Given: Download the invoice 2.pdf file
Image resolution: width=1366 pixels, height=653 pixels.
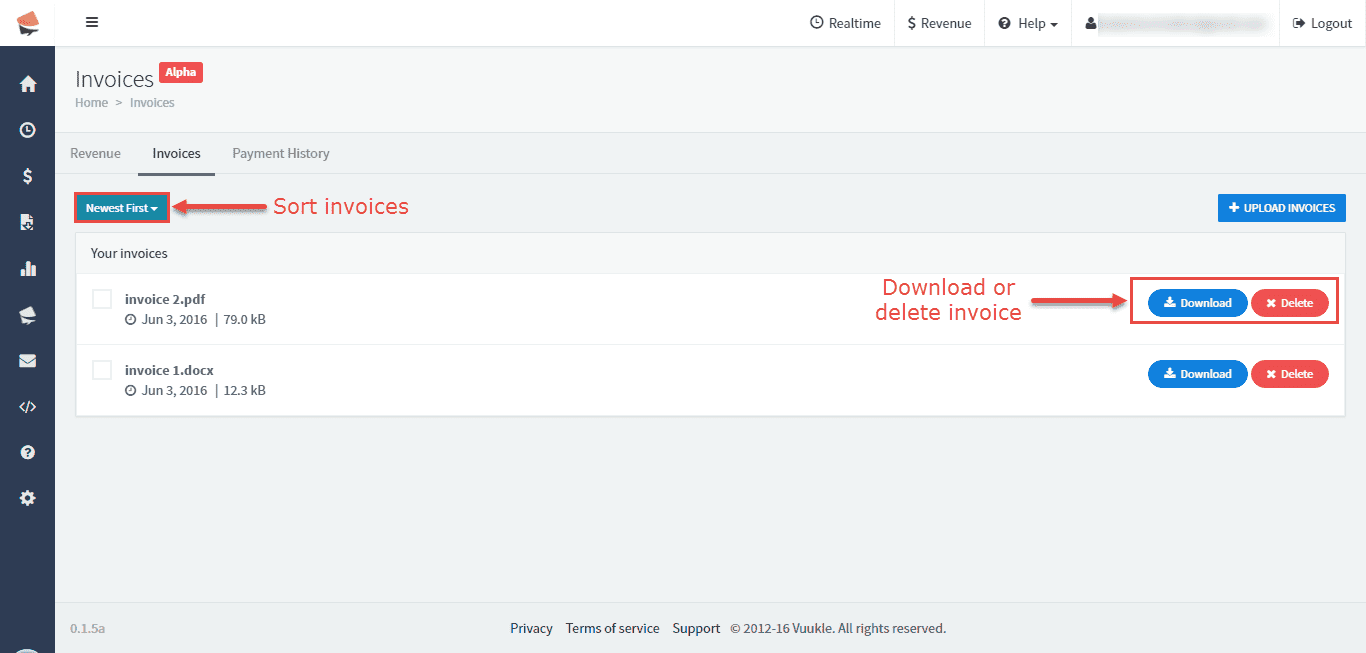Looking at the screenshot, I should click(x=1197, y=303).
